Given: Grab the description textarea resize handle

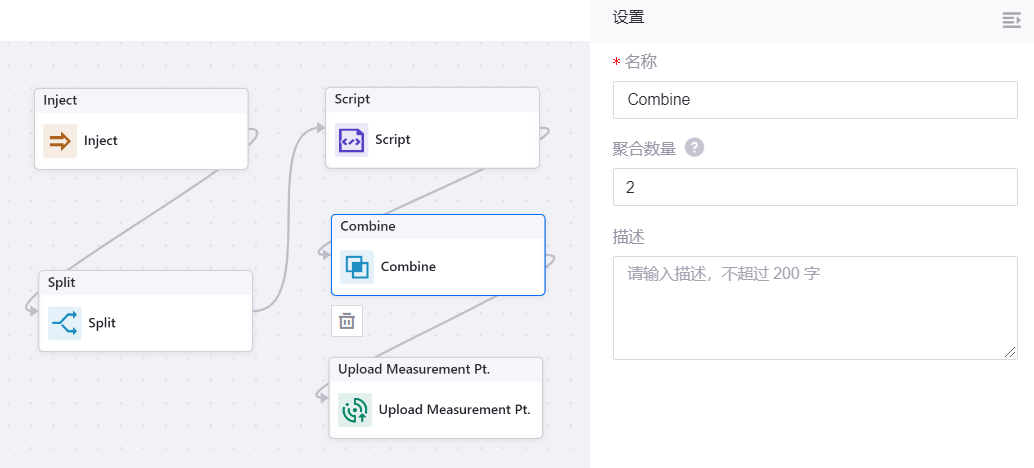Looking at the screenshot, I should click(x=1010, y=352).
